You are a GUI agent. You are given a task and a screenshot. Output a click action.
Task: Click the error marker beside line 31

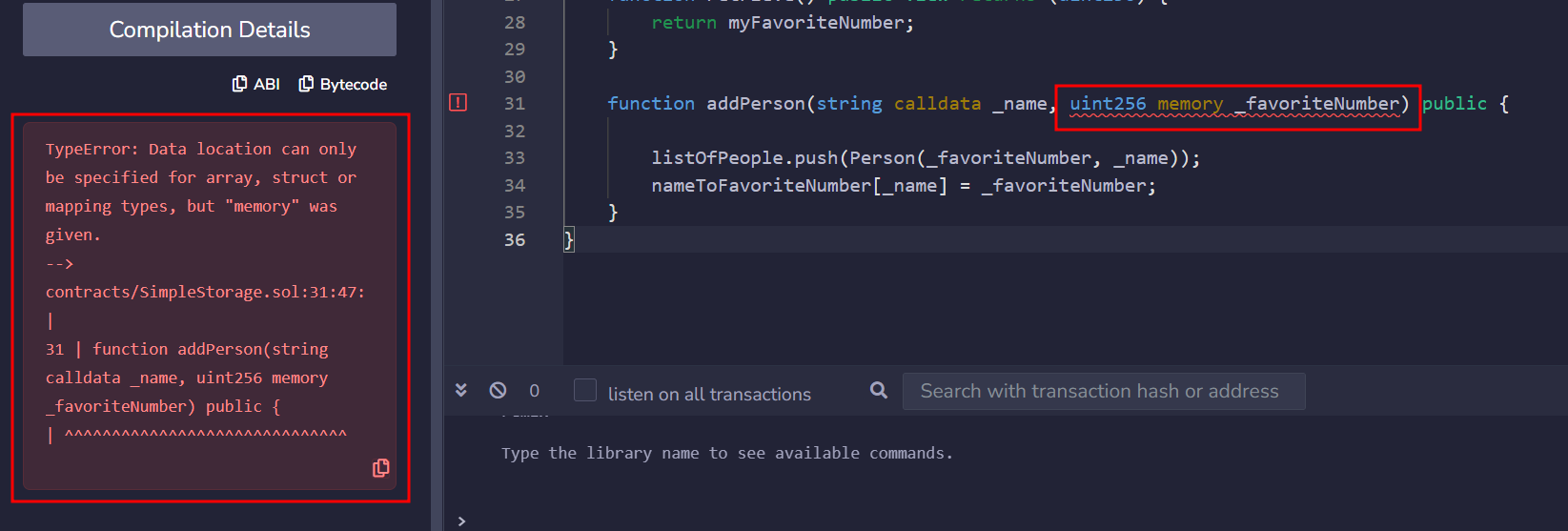point(458,103)
